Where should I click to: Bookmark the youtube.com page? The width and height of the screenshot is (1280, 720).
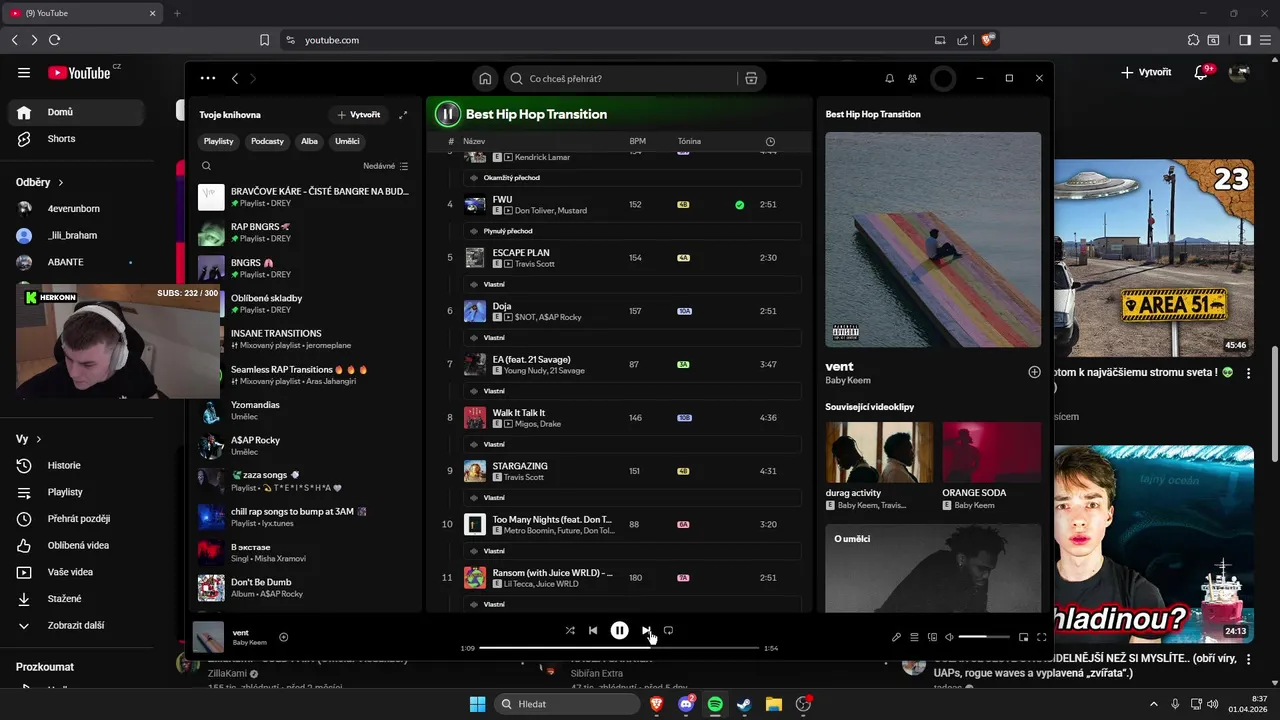point(264,40)
